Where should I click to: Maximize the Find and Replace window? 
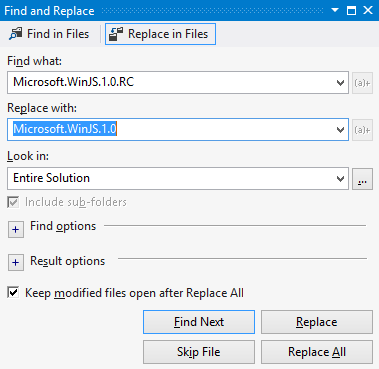click(351, 10)
